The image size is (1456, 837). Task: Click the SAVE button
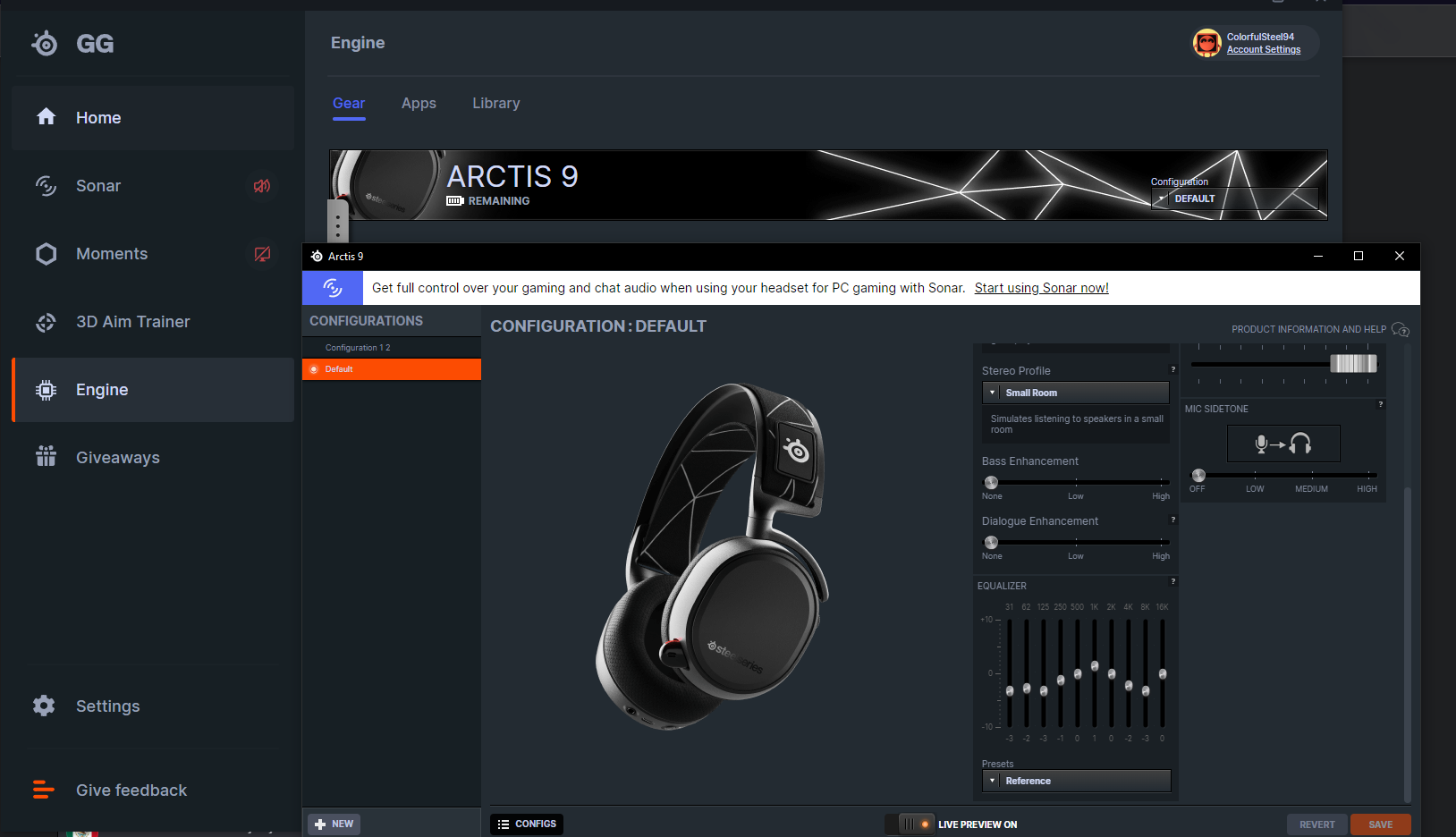pyautogui.click(x=1381, y=824)
